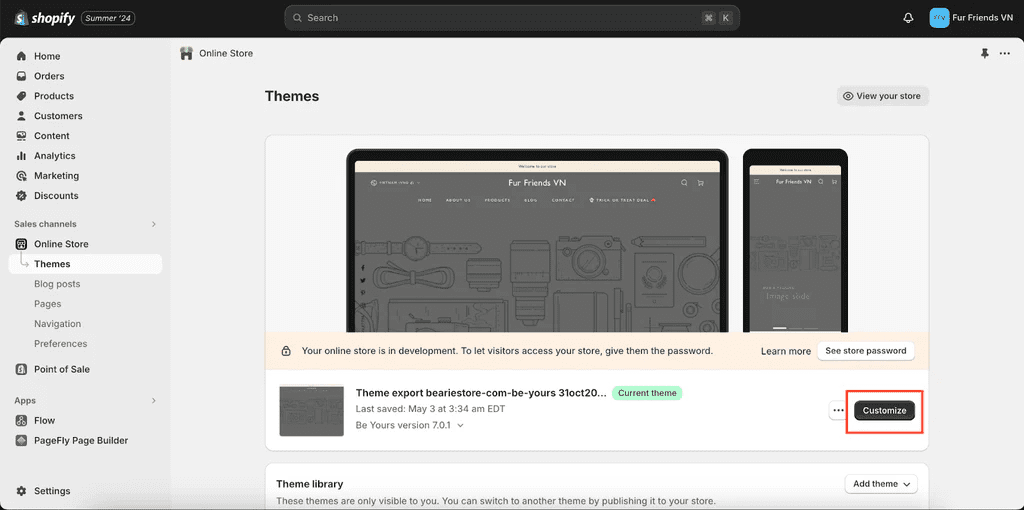Open the Add theme dropdown
The height and width of the screenshot is (510, 1024).
pyautogui.click(x=881, y=484)
